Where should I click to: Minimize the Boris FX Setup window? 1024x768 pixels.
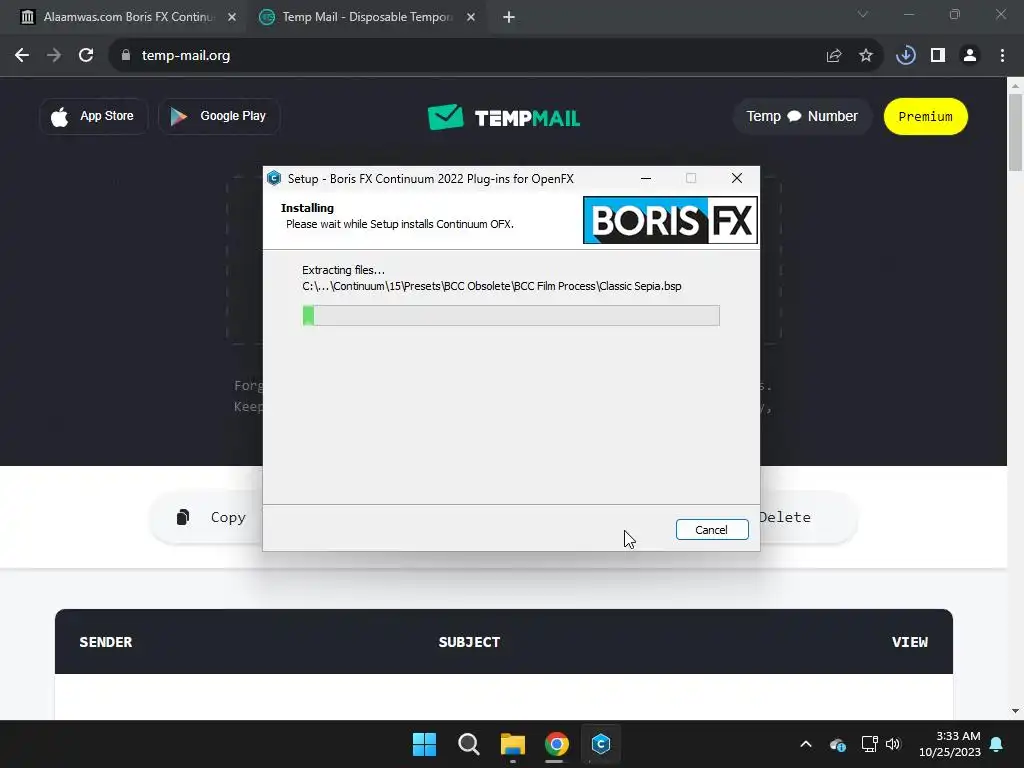(x=646, y=178)
